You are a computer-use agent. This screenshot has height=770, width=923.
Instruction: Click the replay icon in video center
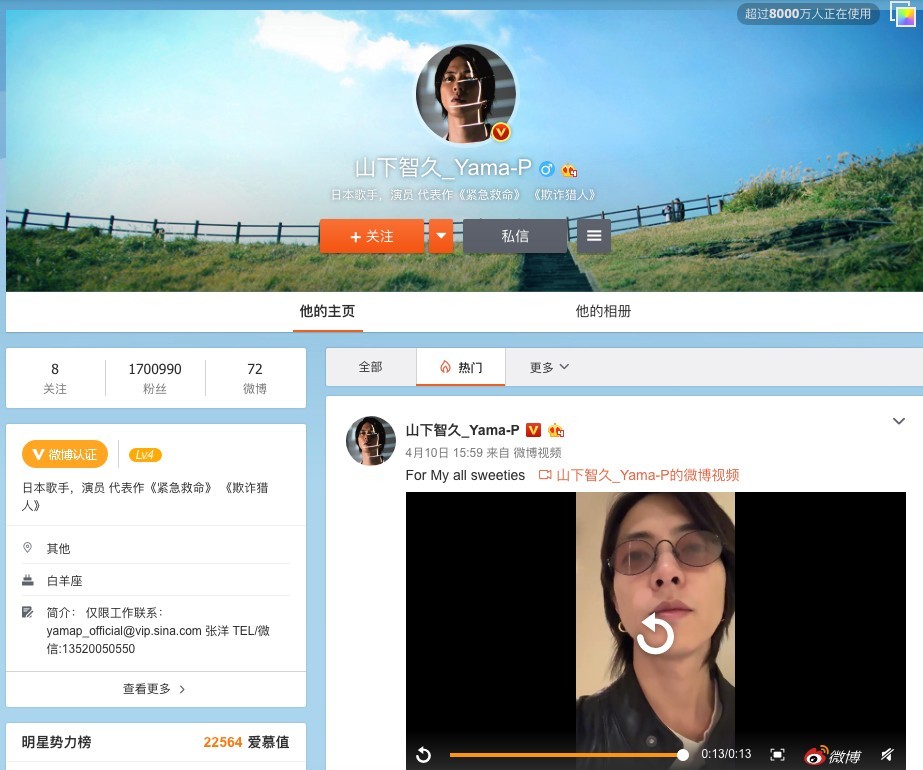[x=655, y=634]
